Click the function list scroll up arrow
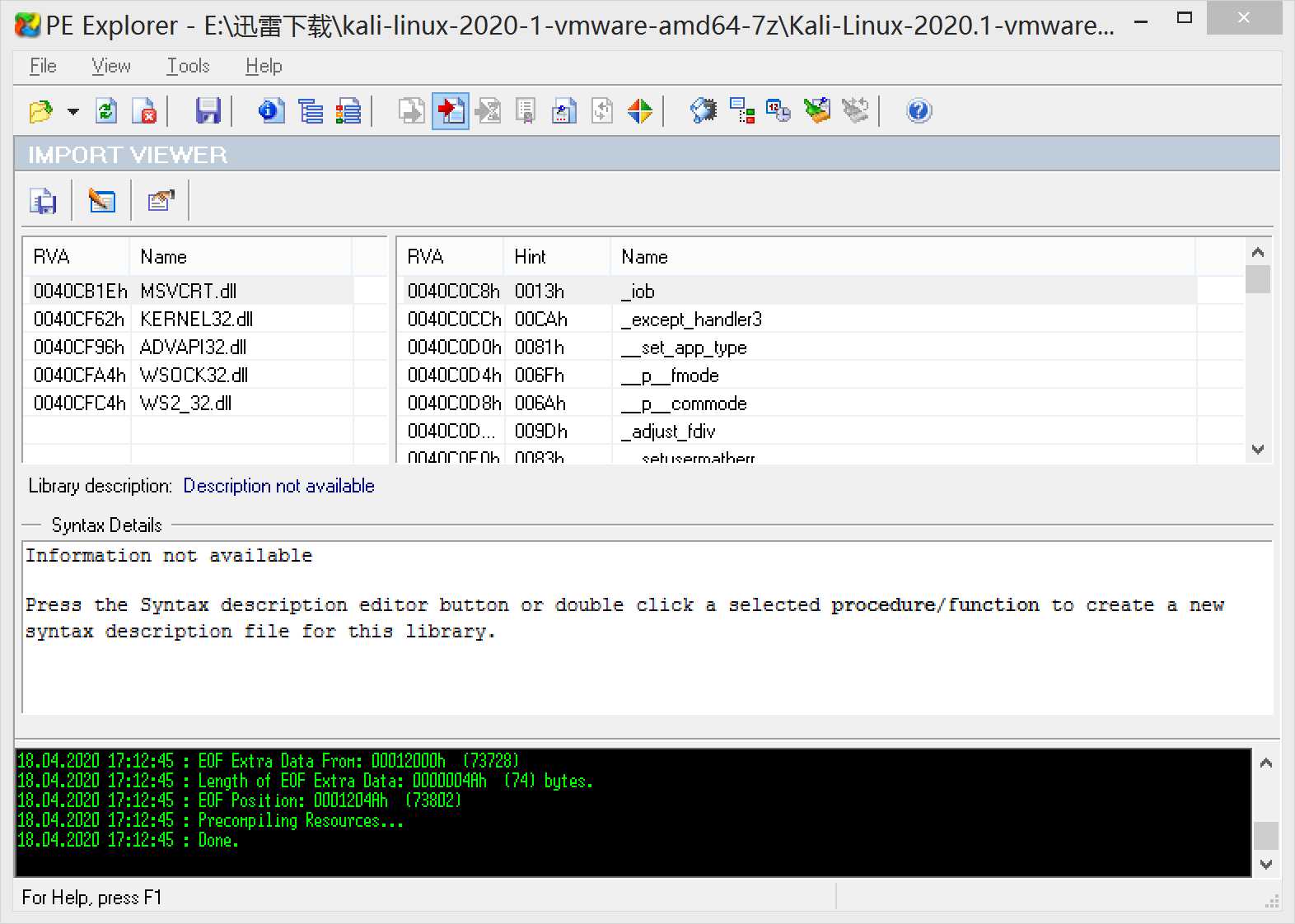This screenshot has width=1295, height=924. 1257,252
